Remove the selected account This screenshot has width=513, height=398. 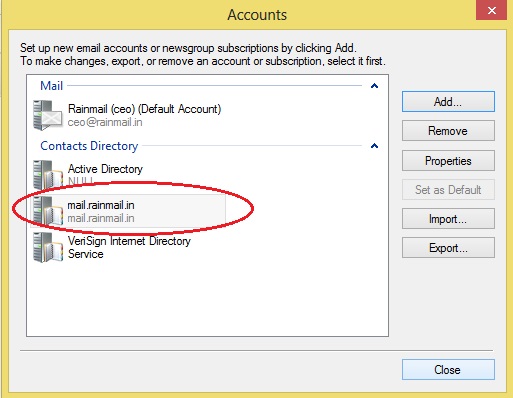[448, 131]
